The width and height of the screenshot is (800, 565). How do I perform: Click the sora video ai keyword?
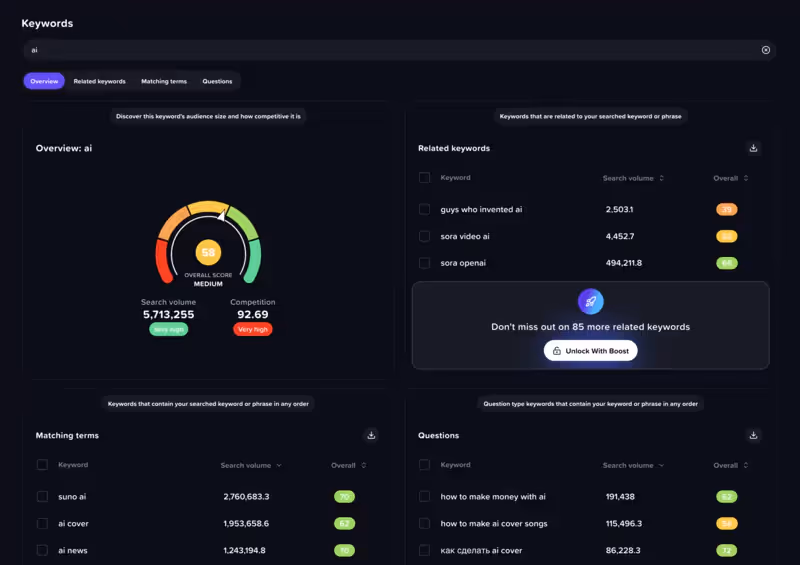pyautogui.click(x=465, y=236)
